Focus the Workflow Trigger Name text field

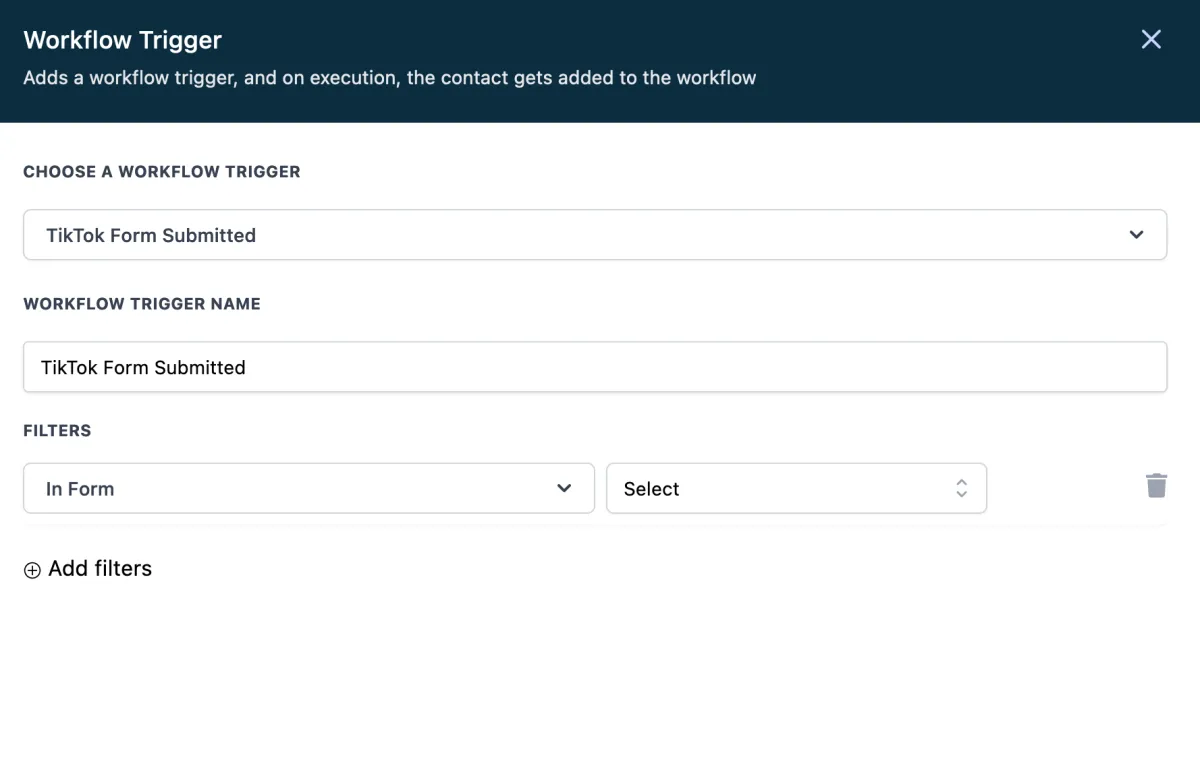tap(594, 367)
